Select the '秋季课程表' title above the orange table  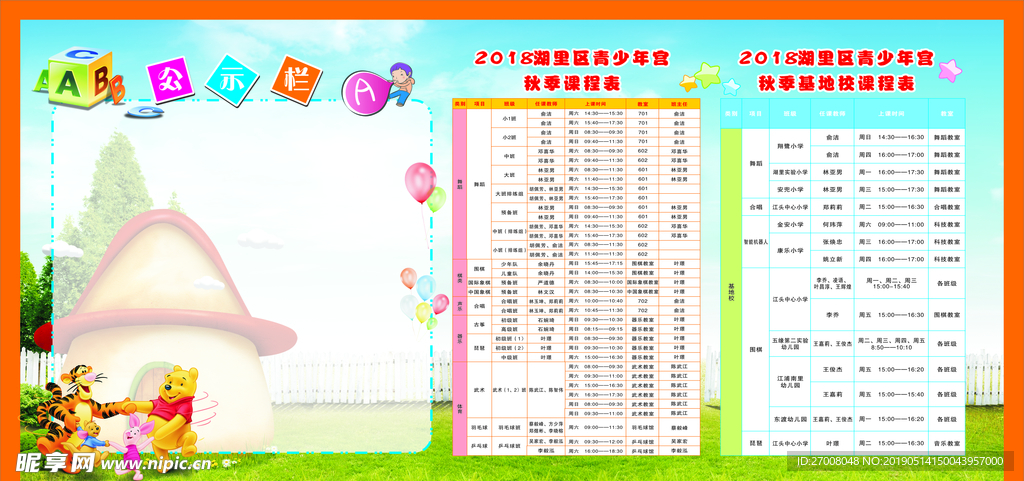click(x=572, y=84)
